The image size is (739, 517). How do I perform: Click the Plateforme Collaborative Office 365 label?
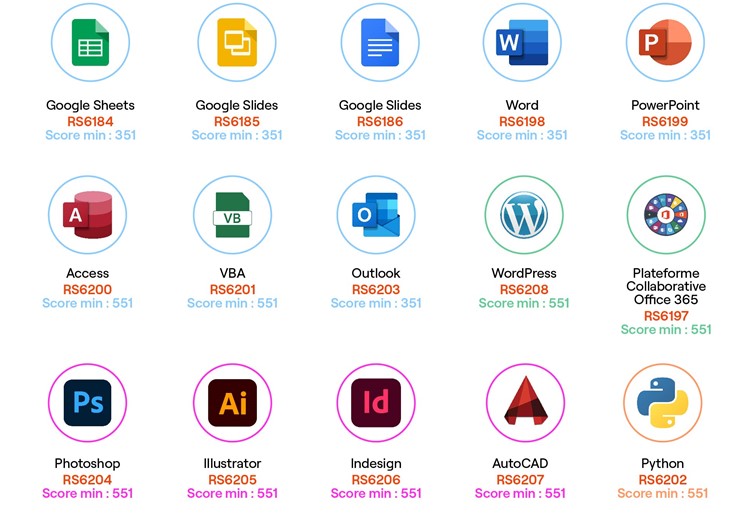click(666, 286)
